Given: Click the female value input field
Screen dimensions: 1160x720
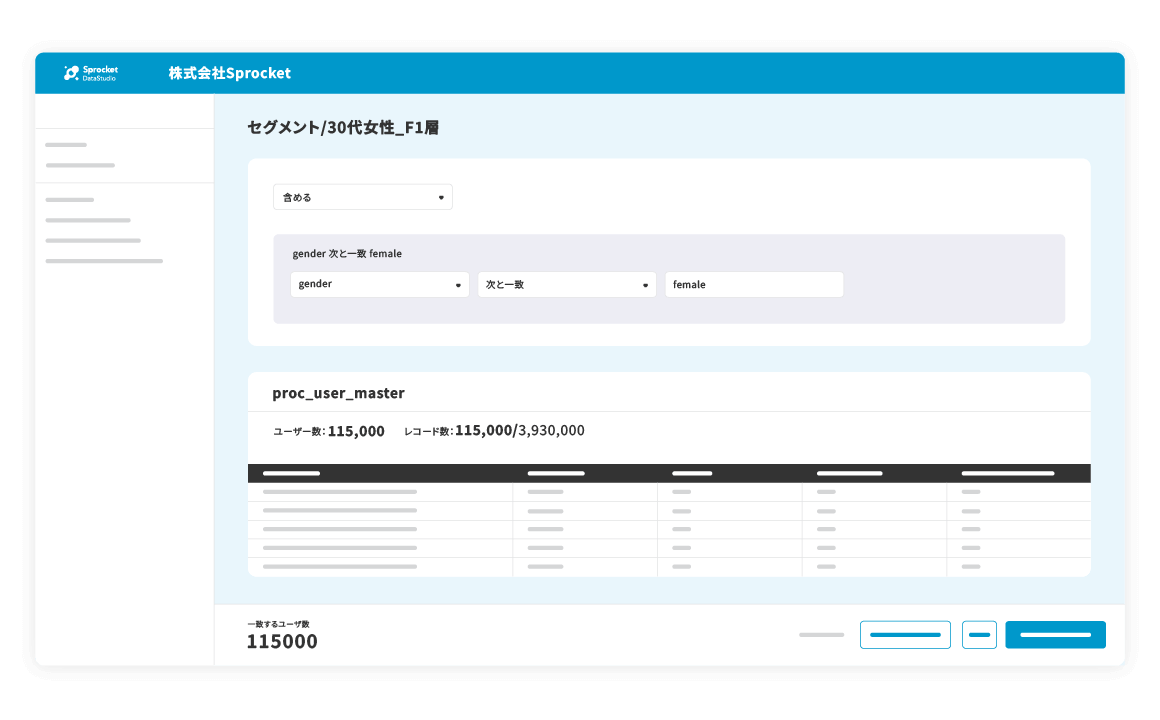Looking at the screenshot, I should 754,284.
